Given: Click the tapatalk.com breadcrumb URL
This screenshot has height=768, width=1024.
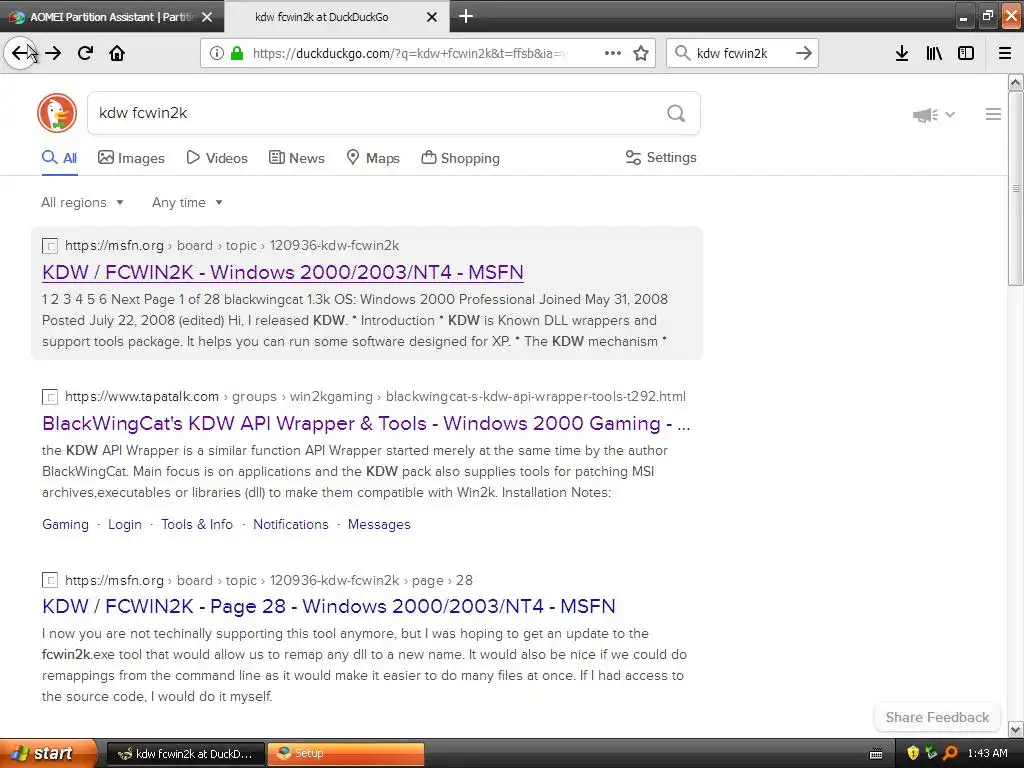Looking at the screenshot, I should pos(376,396).
